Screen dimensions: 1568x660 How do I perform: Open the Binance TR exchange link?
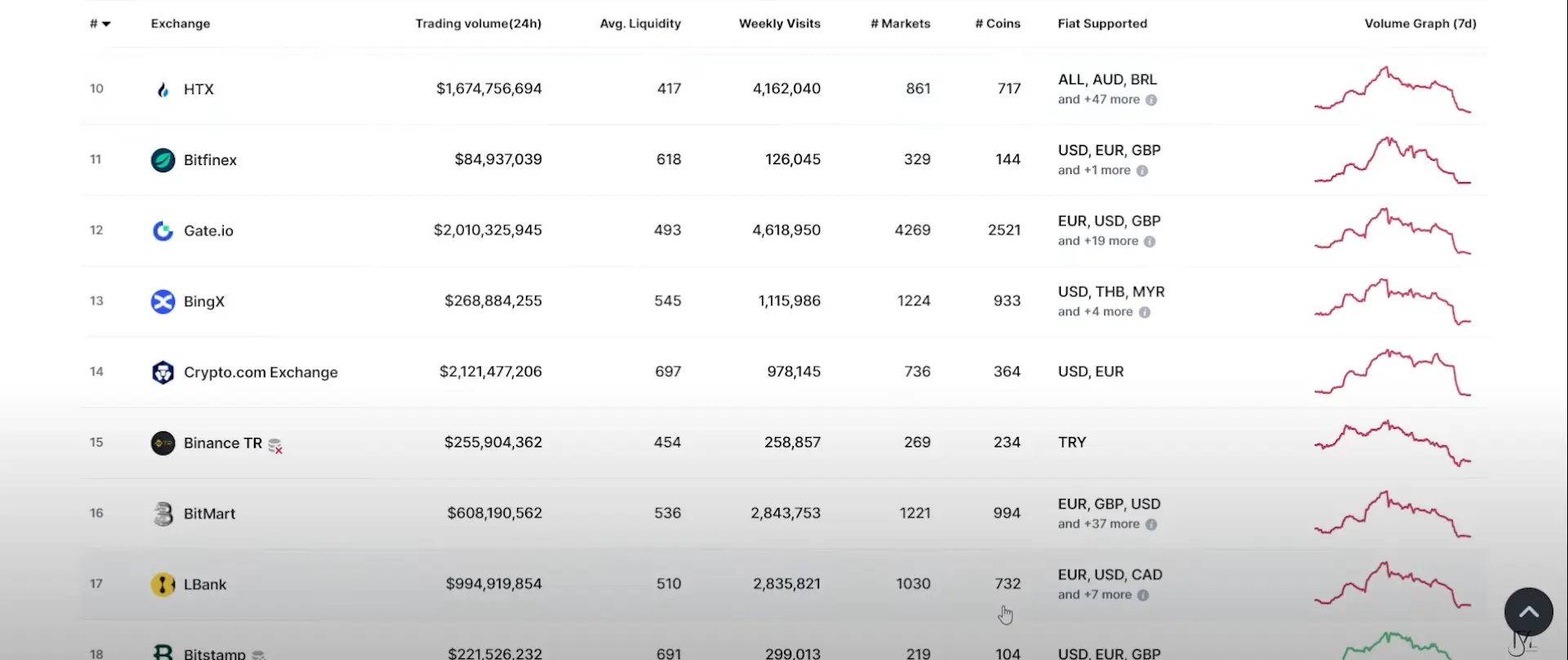pos(223,443)
